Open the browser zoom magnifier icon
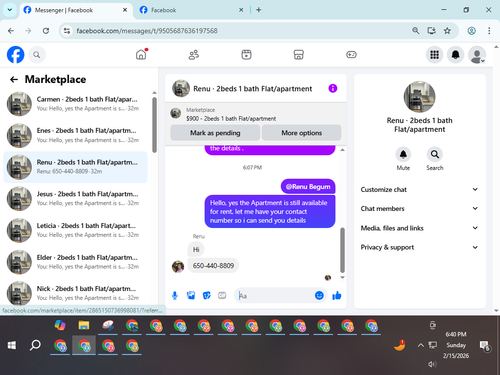 click(x=416, y=31)
